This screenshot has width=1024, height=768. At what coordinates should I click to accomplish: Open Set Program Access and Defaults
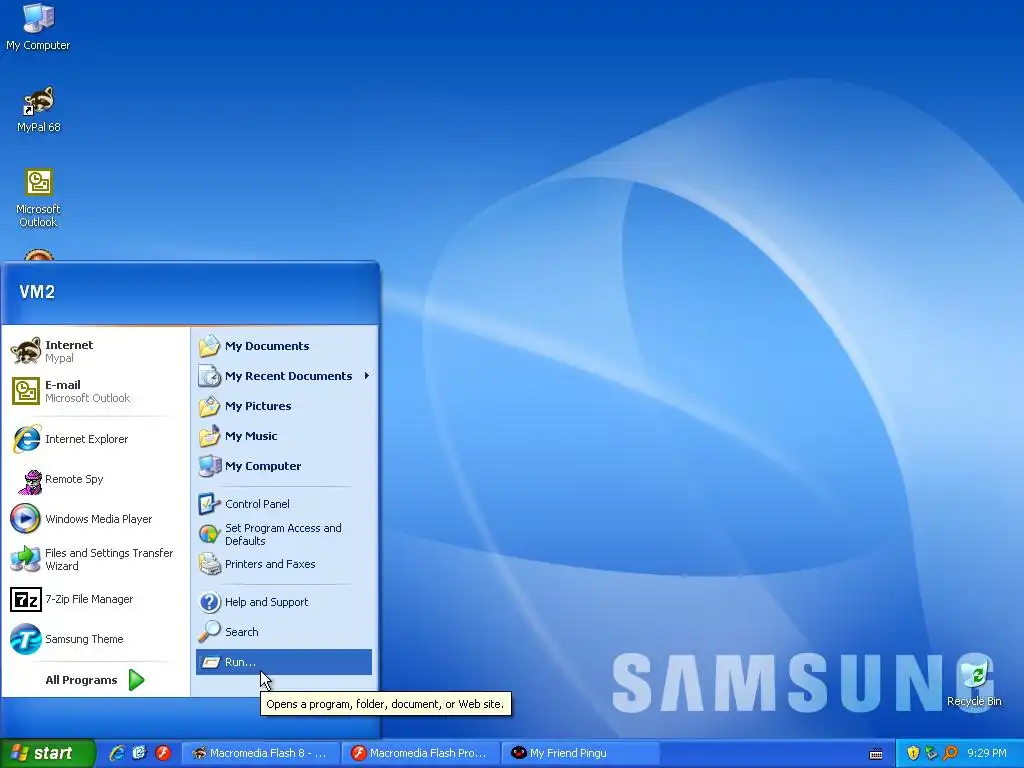[x=284, y=534]
